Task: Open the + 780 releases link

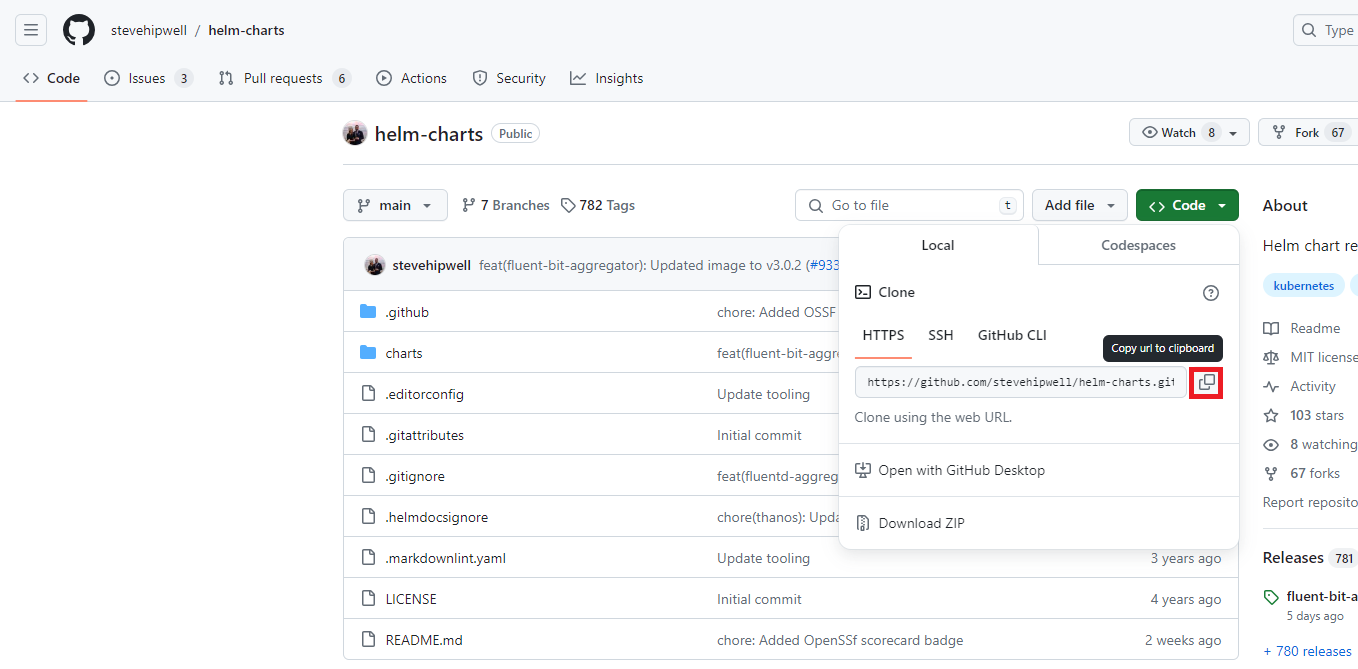Action: [x=1307, y=651]
